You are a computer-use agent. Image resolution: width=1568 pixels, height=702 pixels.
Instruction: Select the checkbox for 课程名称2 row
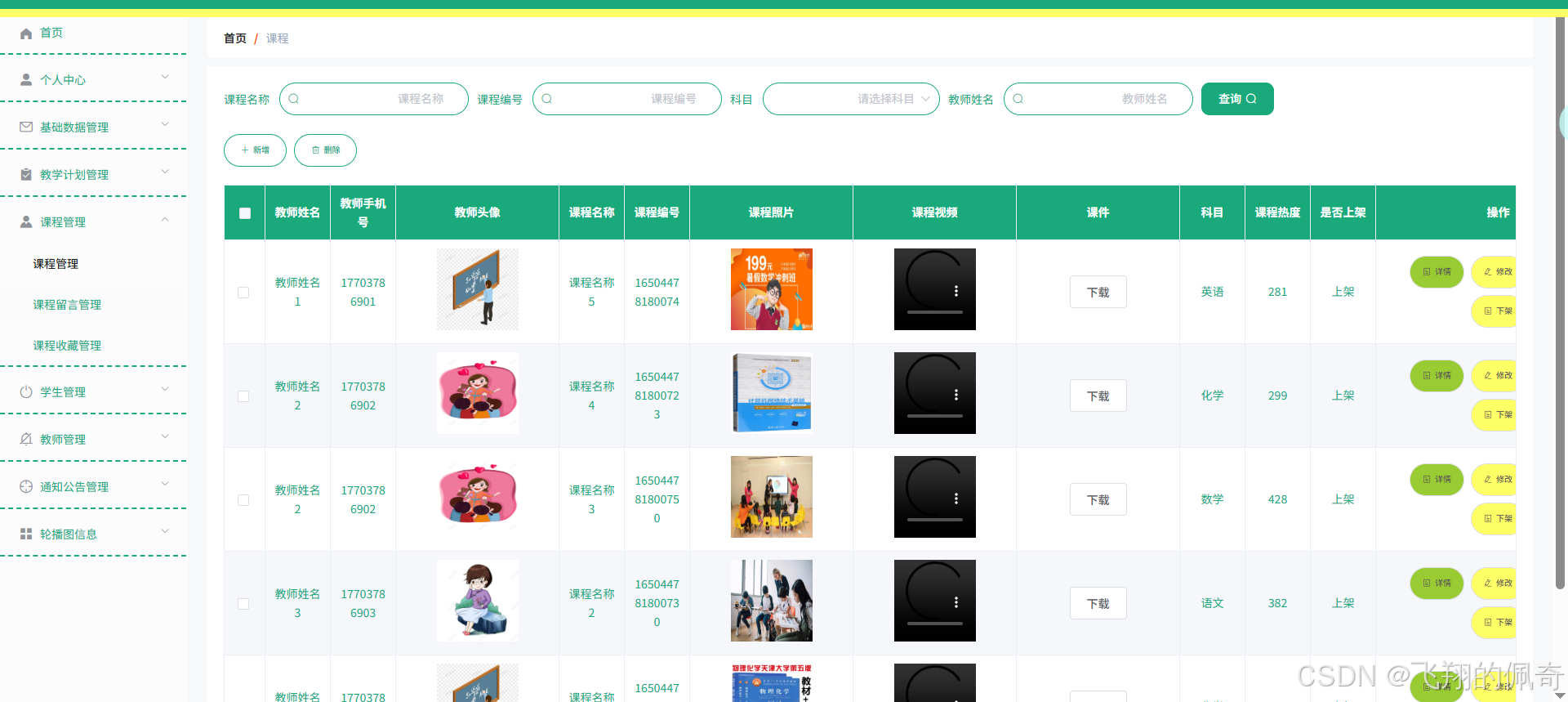pyautogui.click(x=243, y=604)
